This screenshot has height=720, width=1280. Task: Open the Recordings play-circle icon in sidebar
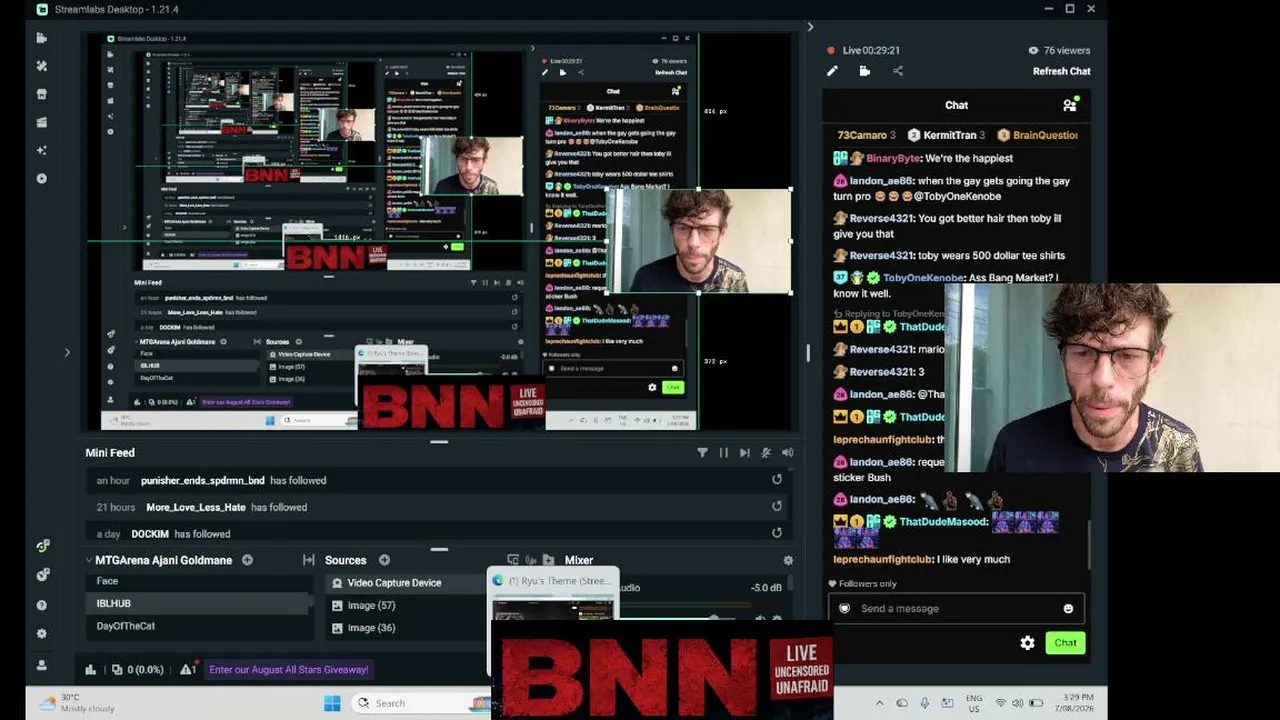click(41, 178)
